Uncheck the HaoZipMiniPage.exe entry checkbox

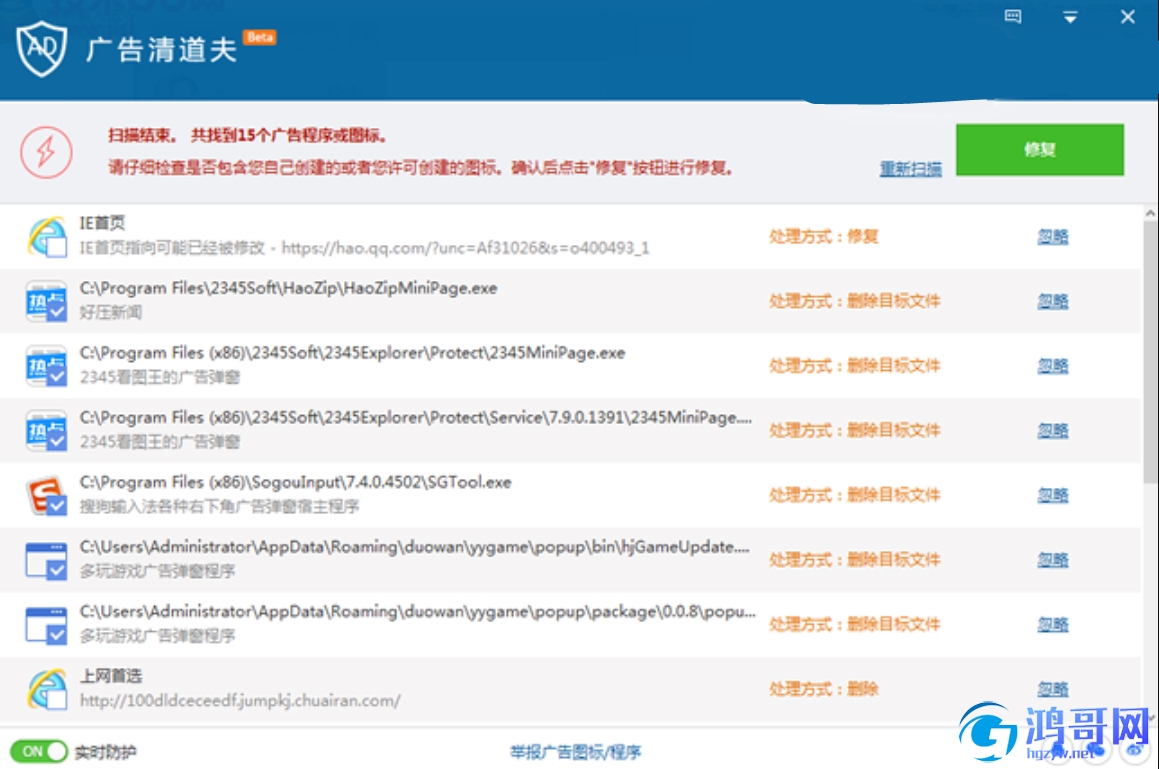[x=56, y=311]
